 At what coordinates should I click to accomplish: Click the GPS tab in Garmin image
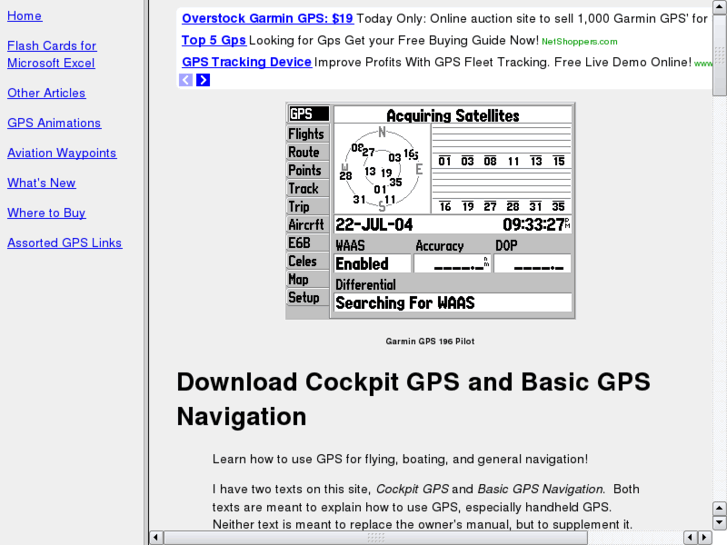tap(308, 114)
